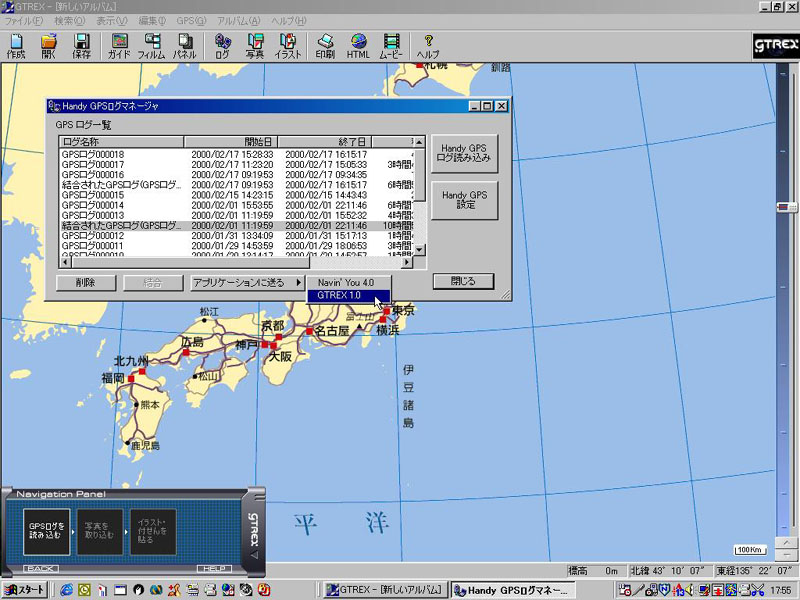Click the 写真 (Photo) toolbar icon
The image size is (800, 600).
pos(255,46)
